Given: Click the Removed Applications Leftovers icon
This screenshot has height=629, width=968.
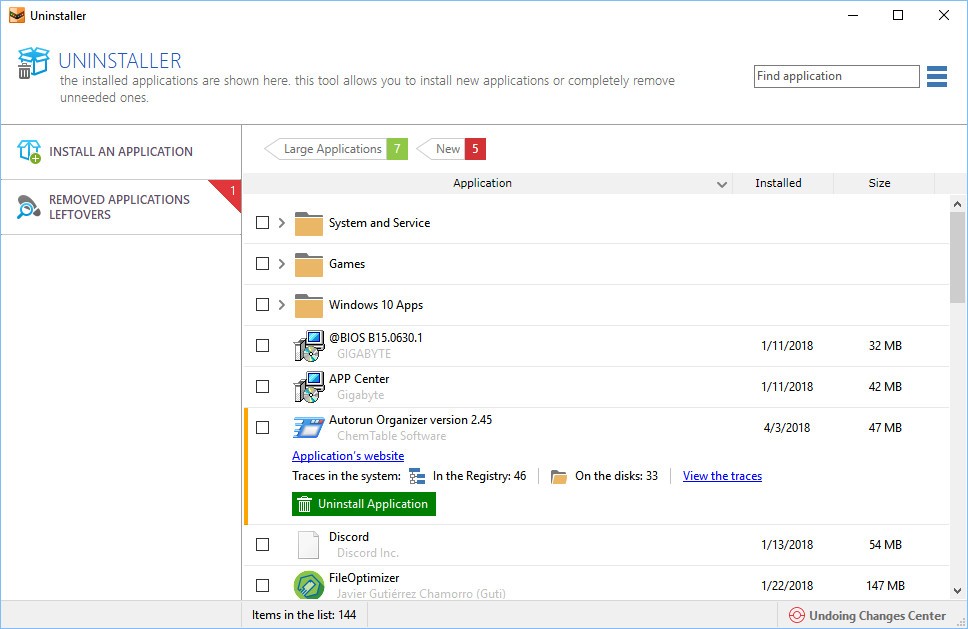Looking at the screenshot, I should [x=29, y=207].
